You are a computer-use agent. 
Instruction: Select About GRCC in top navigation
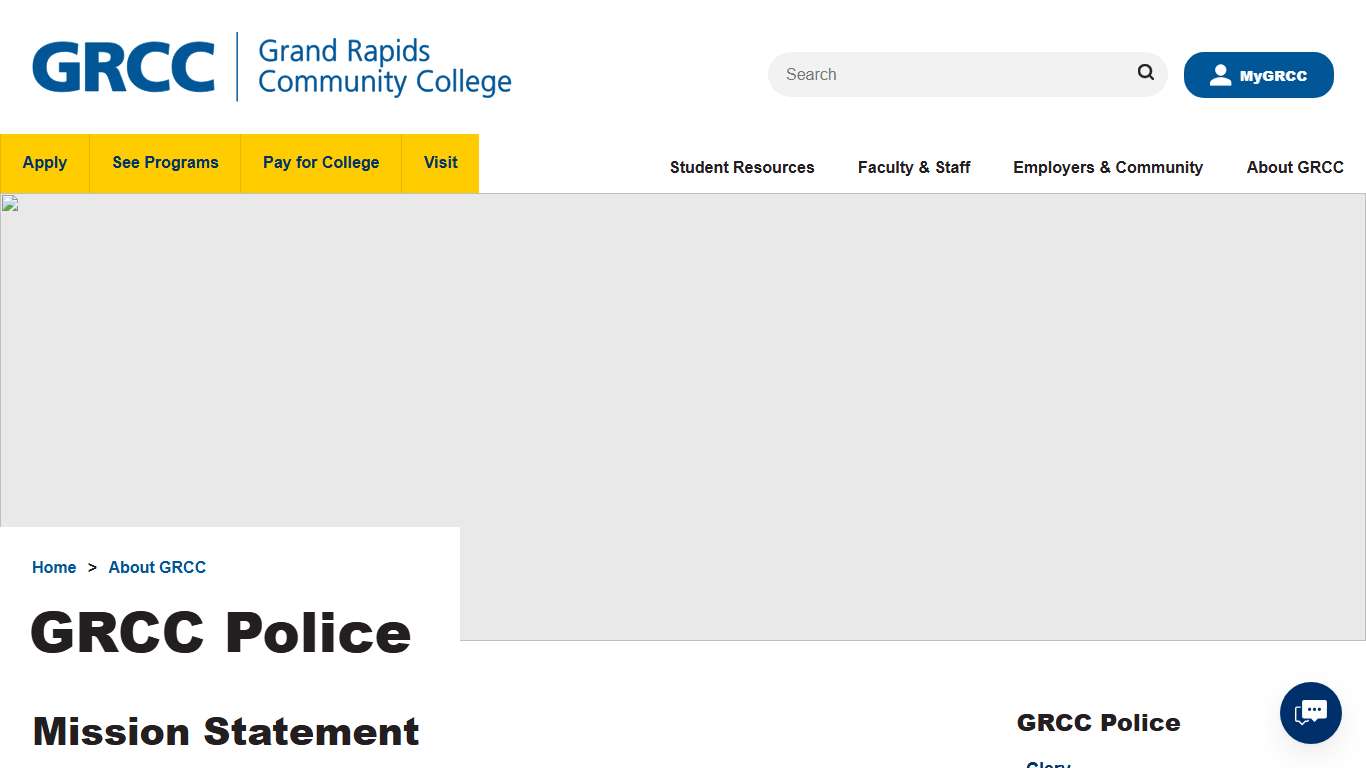[1294, 167]
